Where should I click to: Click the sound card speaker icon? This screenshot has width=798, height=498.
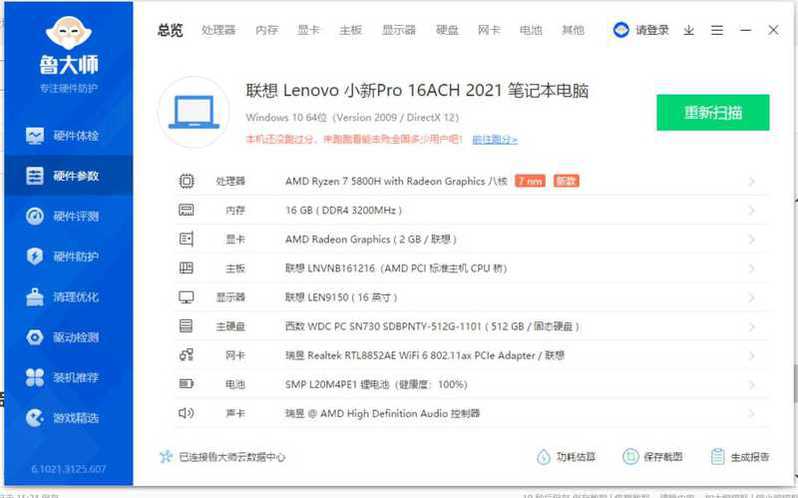(186, 413)
